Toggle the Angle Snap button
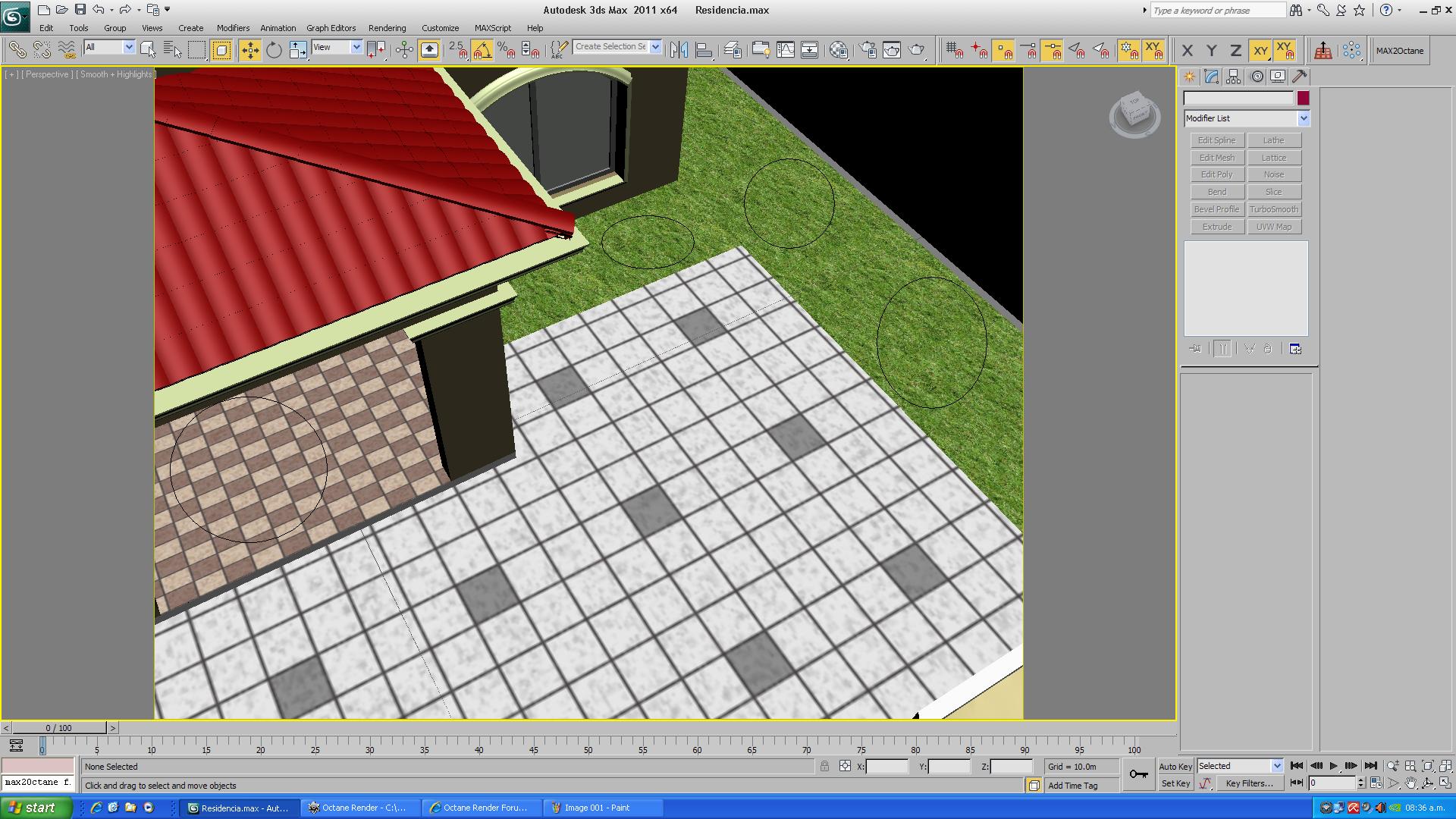The width and height of the screenshot is (1456, 819). point(482,50)
